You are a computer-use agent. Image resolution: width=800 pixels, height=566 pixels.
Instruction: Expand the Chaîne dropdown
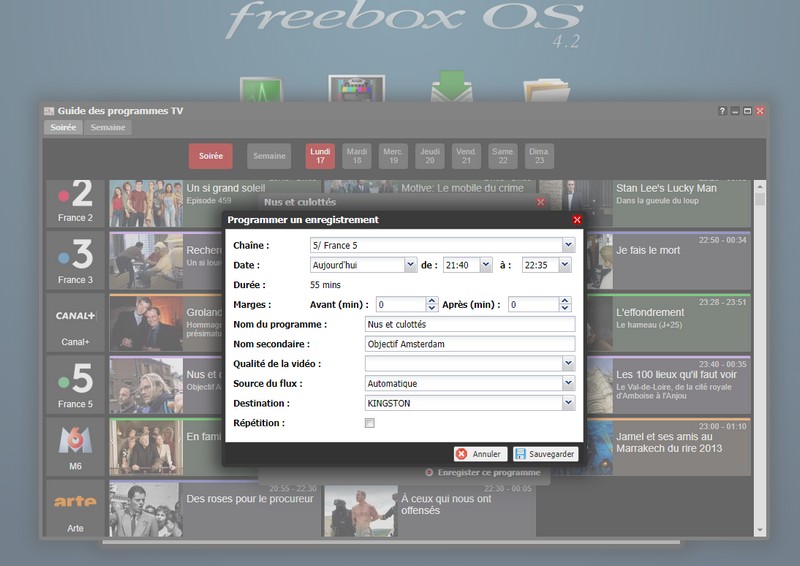(x=568, y=244)
